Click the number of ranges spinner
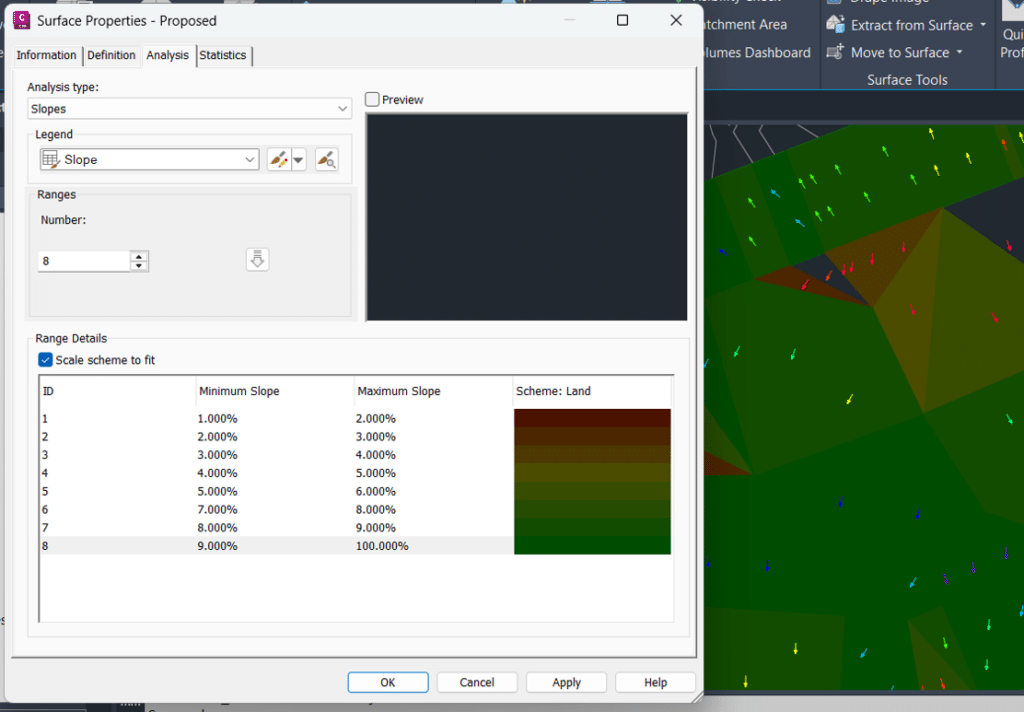Image resolution: width=1024 pixels, height=712 pixels. (x=138, y=261)
